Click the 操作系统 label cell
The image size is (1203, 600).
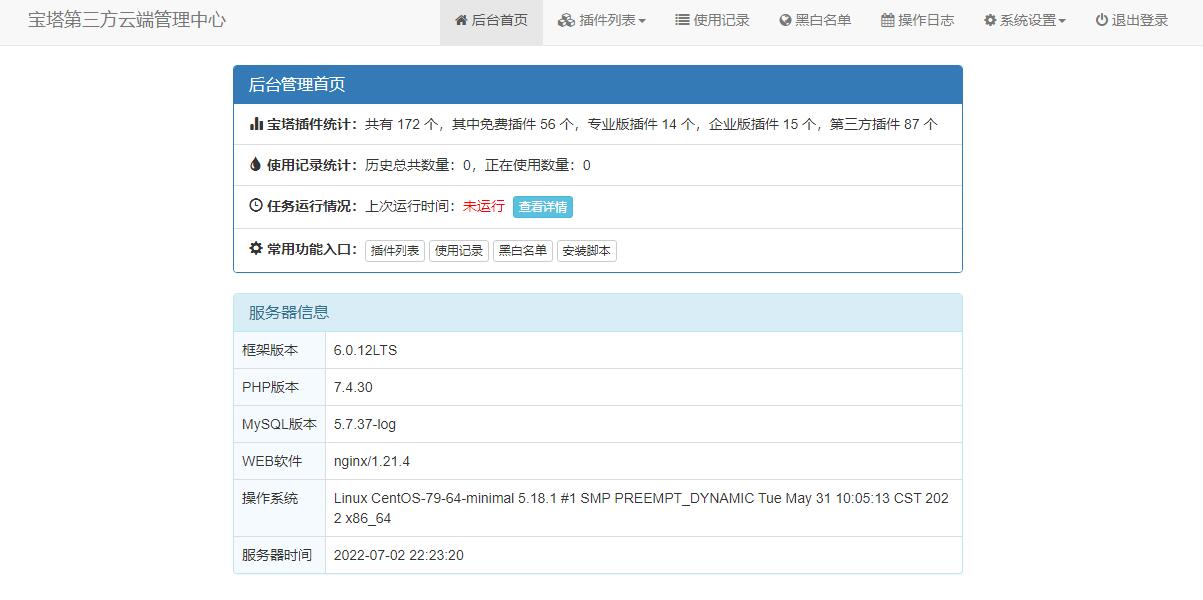coord(280,508)
